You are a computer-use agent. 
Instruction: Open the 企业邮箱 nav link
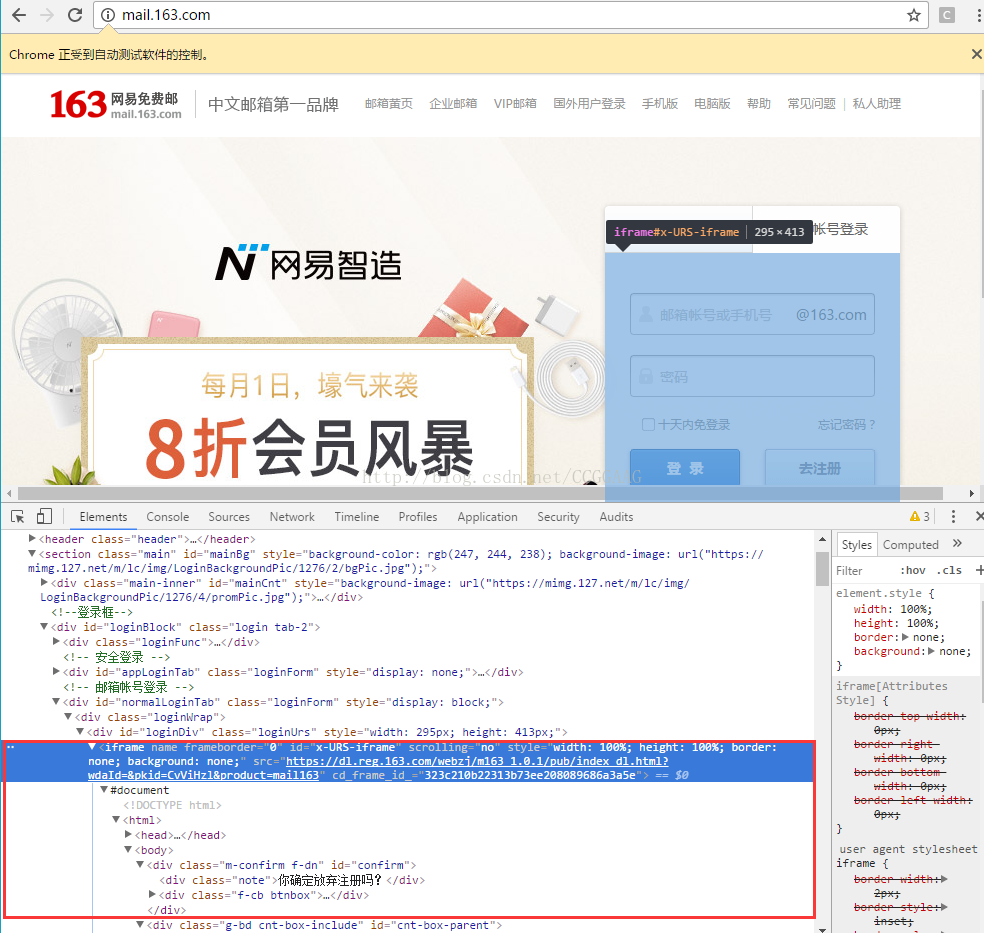click(x=453, y=104)
